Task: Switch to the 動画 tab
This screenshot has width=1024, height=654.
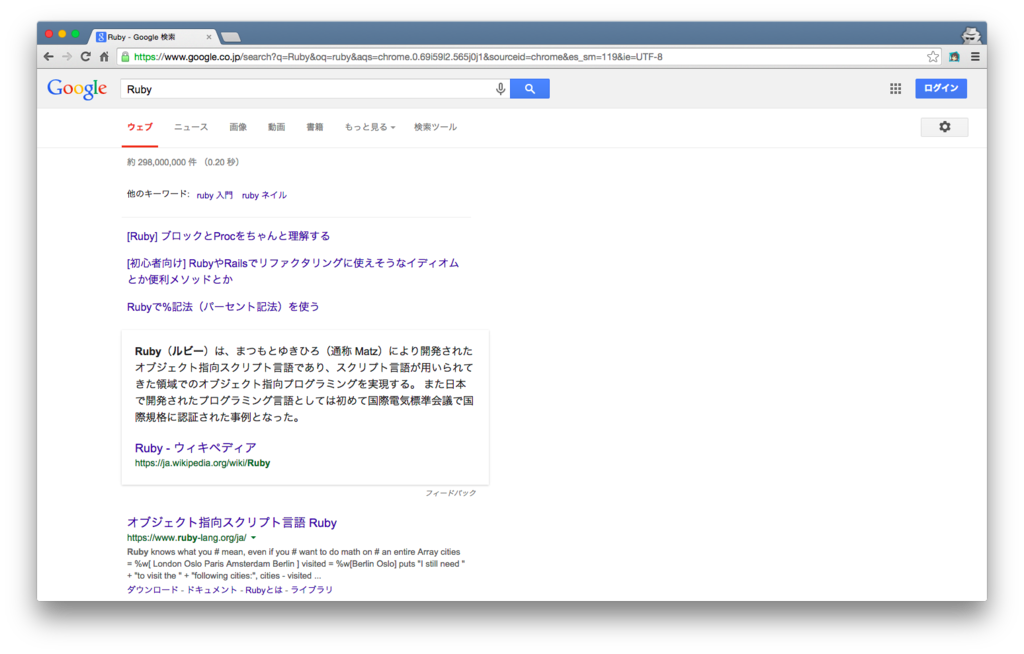Action: click(x=276, y=127)
